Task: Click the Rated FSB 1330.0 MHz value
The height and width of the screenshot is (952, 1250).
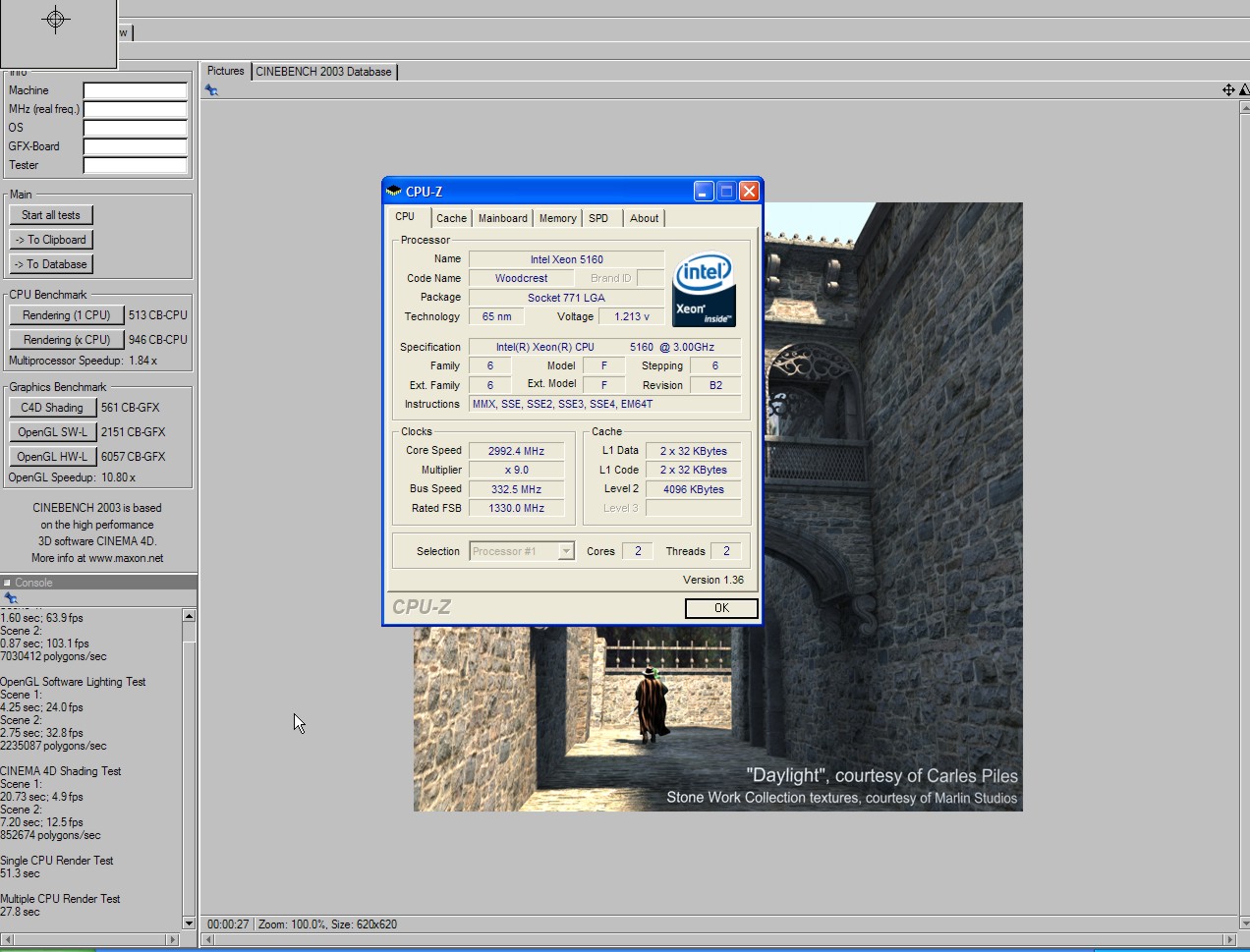Action: point(516,508)
